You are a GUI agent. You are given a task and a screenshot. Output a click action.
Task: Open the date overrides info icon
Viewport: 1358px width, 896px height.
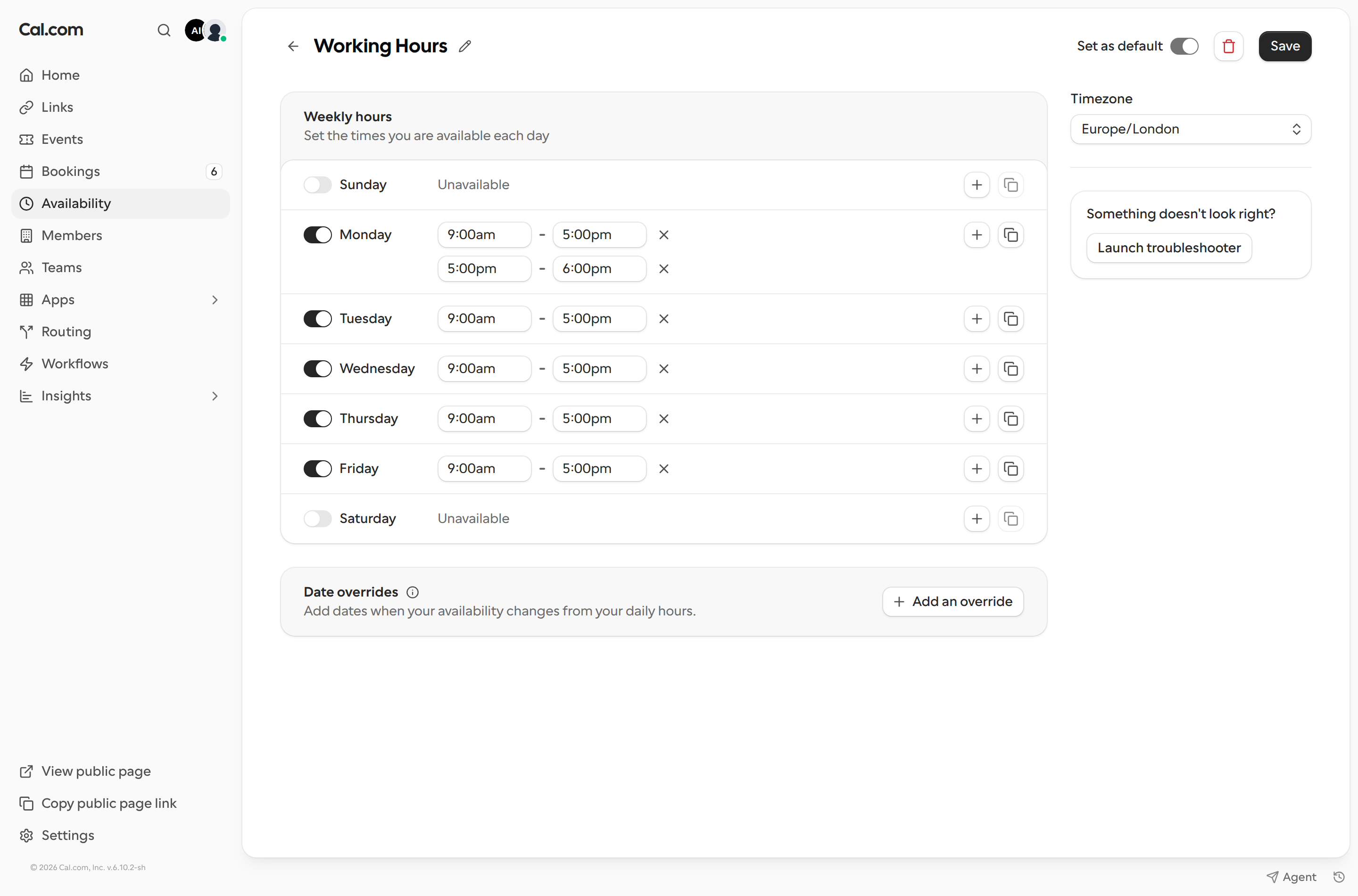413,592
